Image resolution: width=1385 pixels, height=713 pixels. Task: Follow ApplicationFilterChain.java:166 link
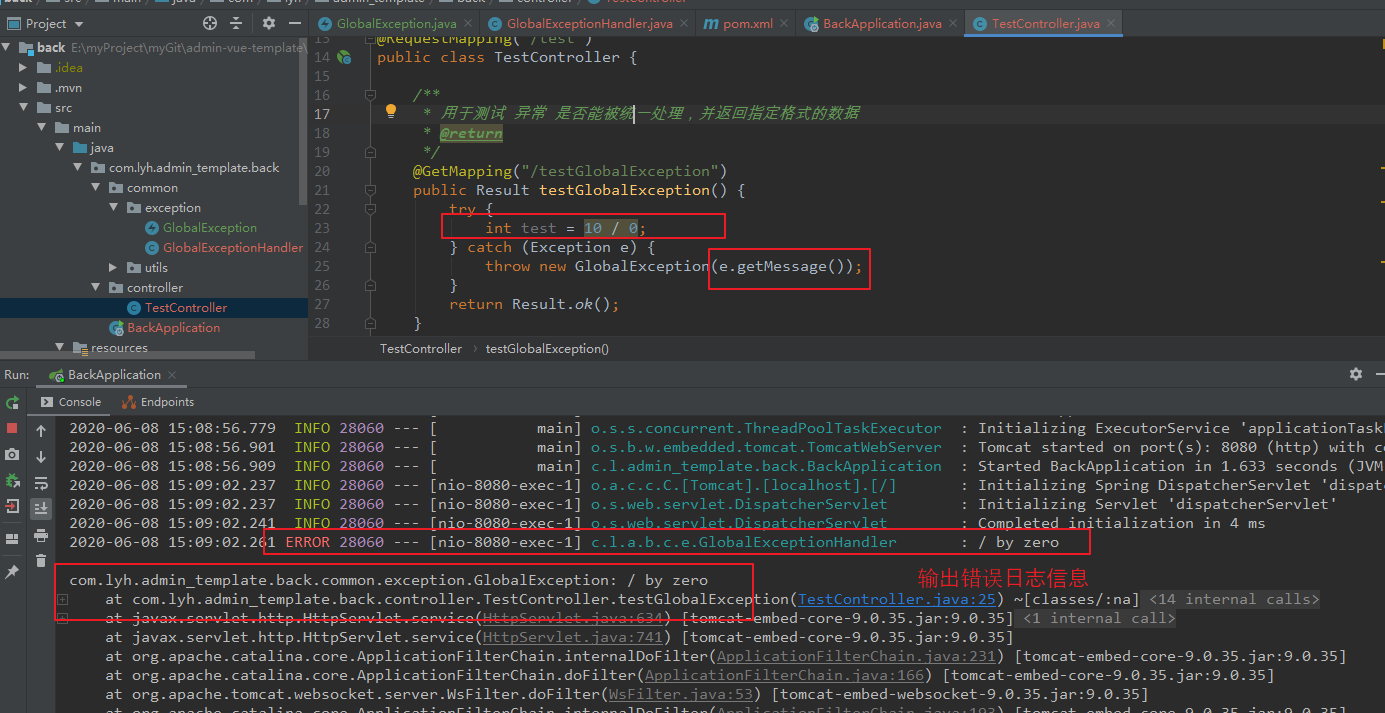click(785, 675)
